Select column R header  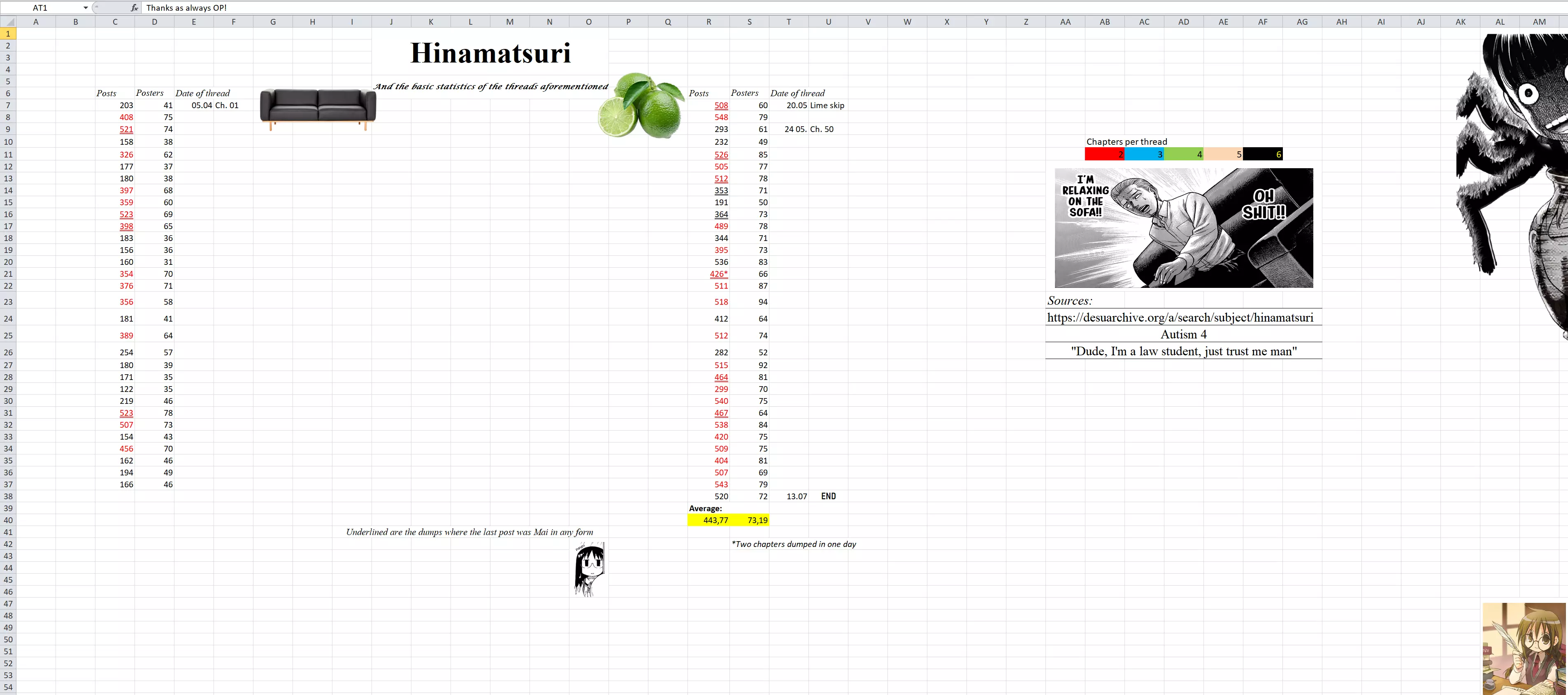click(709, 22)
